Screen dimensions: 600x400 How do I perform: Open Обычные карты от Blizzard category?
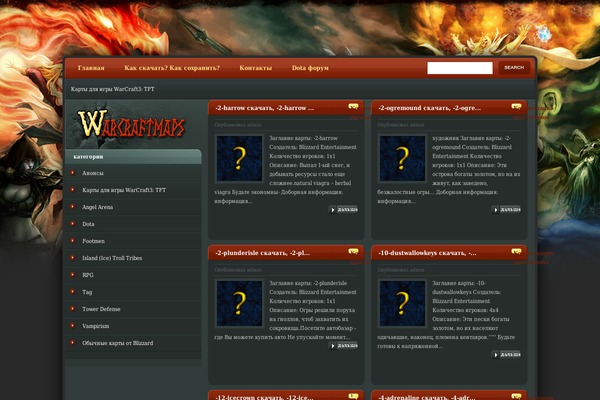[x=117, y=343]
